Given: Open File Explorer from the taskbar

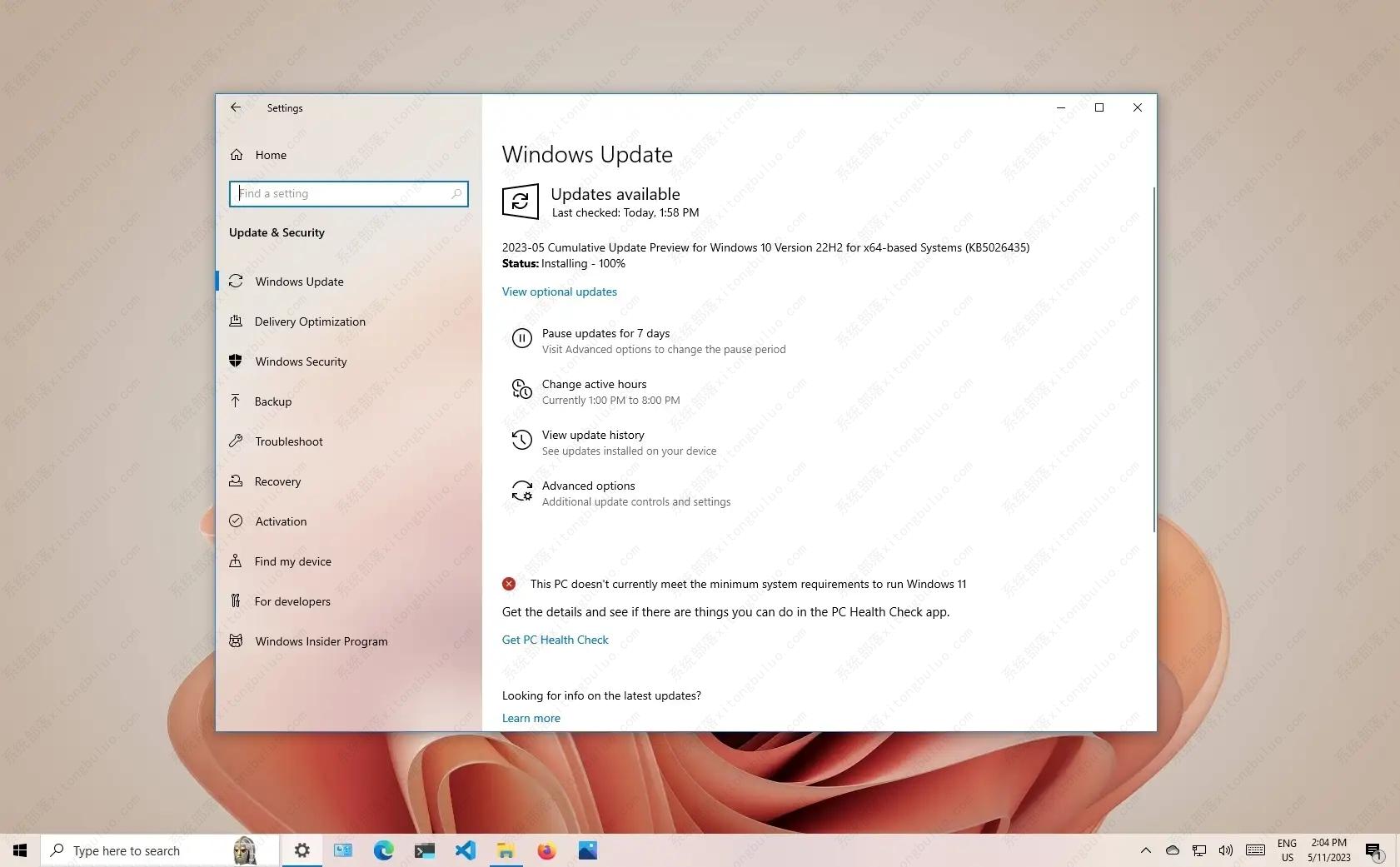Looking at the screenshot, I should point(506,850).
